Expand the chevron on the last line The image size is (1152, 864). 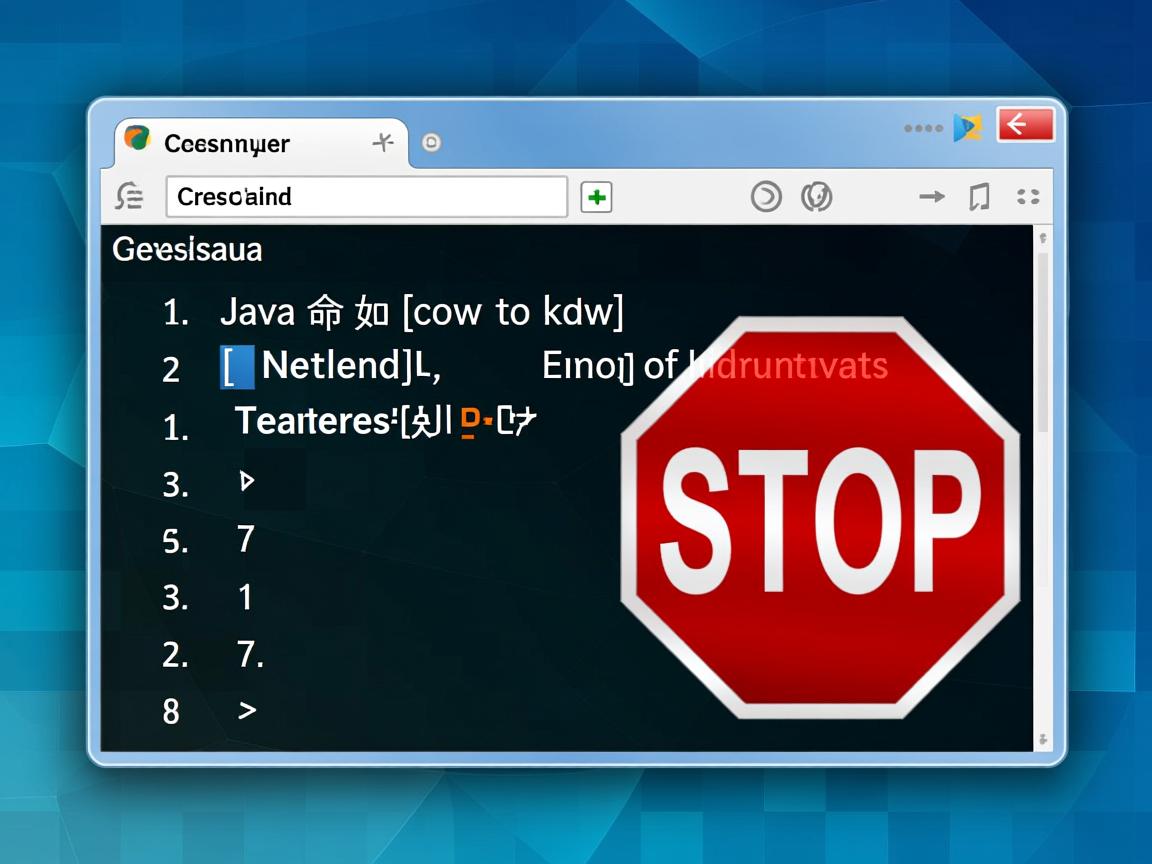247,711
